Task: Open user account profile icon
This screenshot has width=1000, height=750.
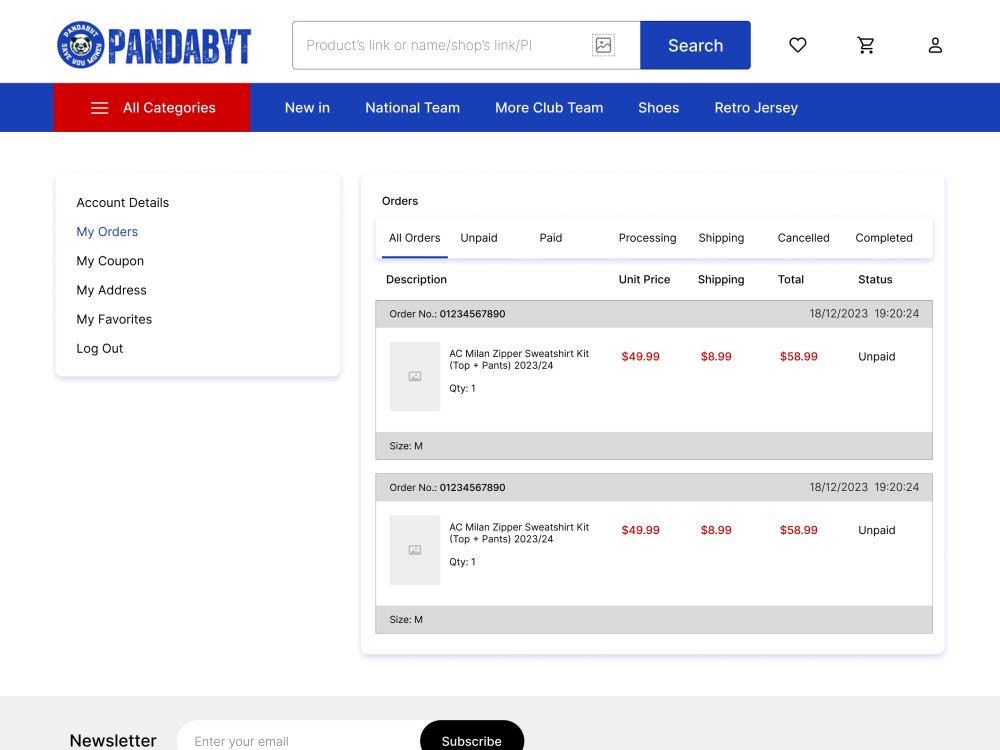Action: coord(935,45)
